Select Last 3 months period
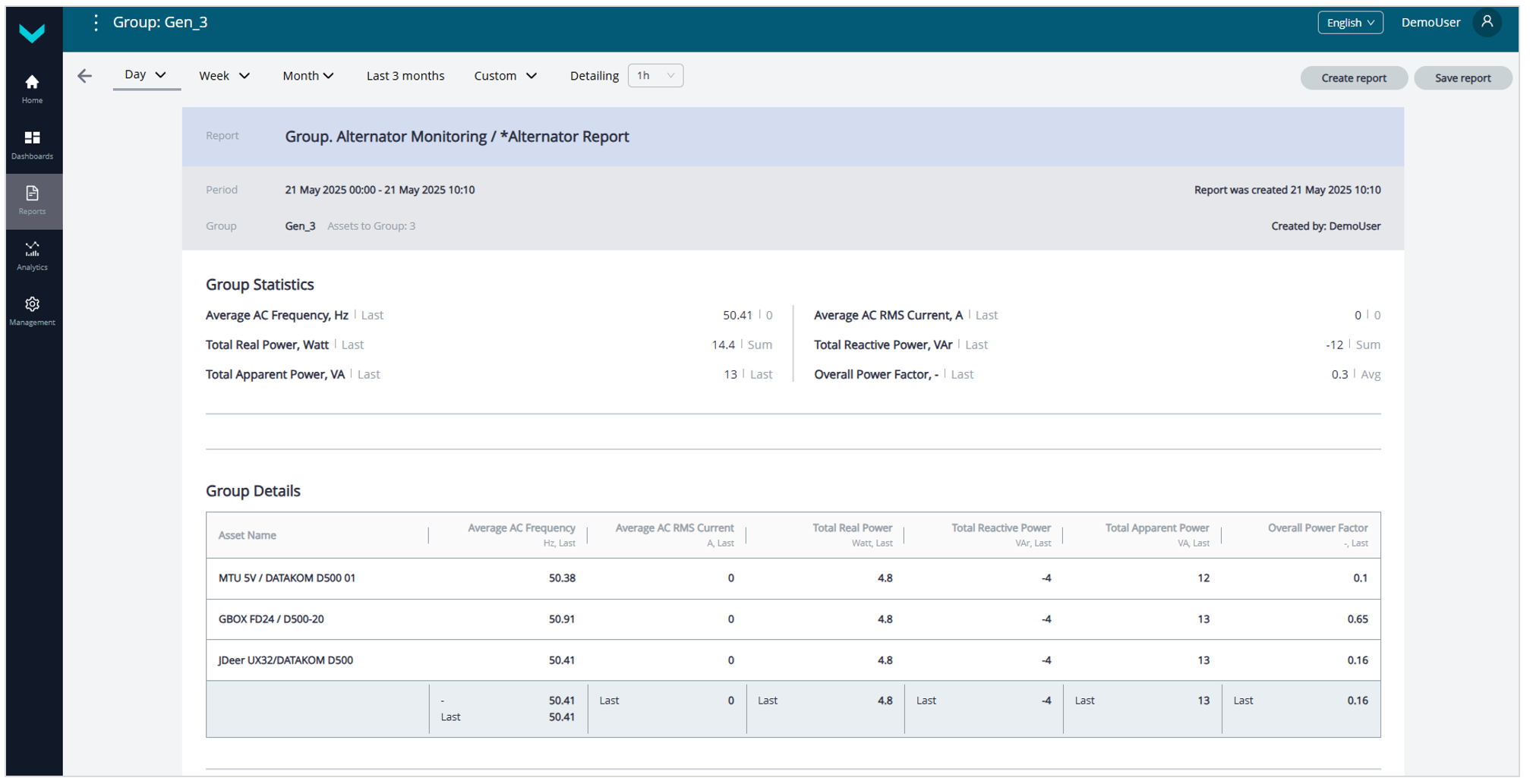 coord(405,76)
